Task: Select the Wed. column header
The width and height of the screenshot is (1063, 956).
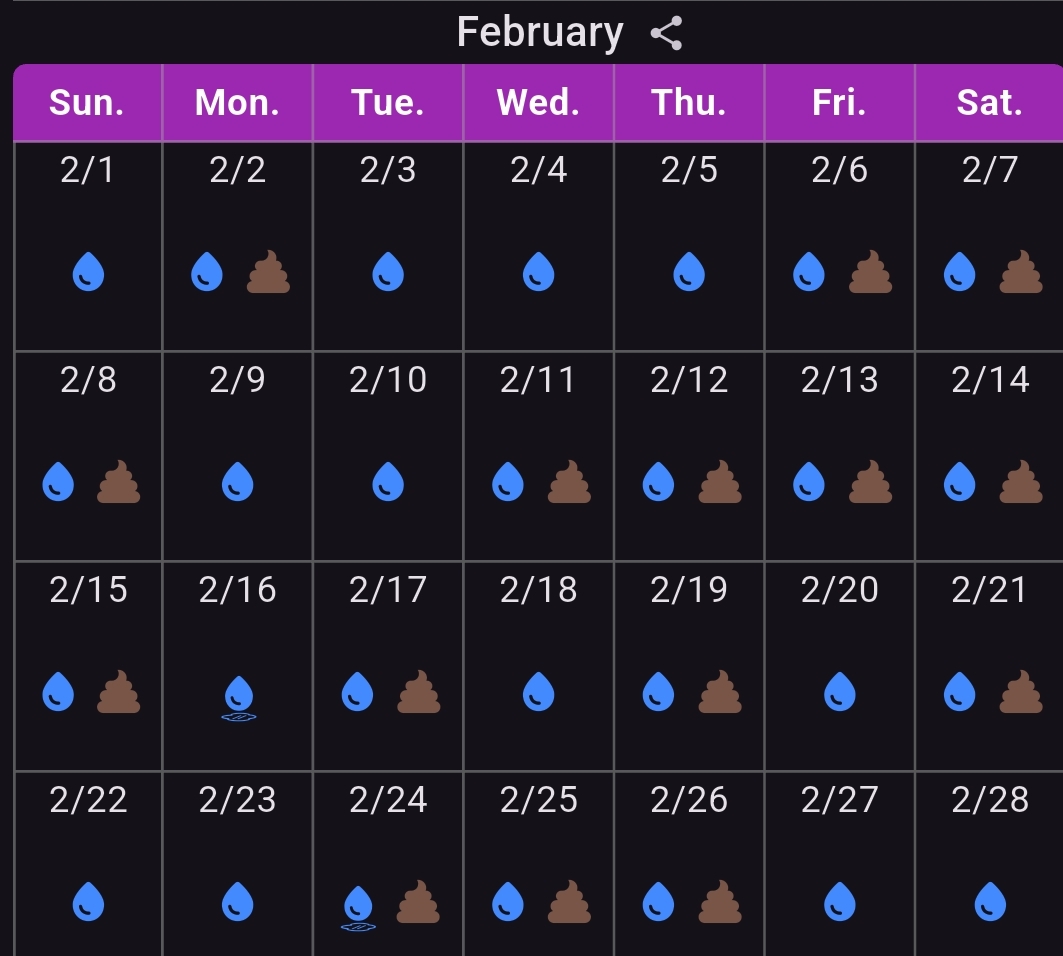Action: (538, 103)
